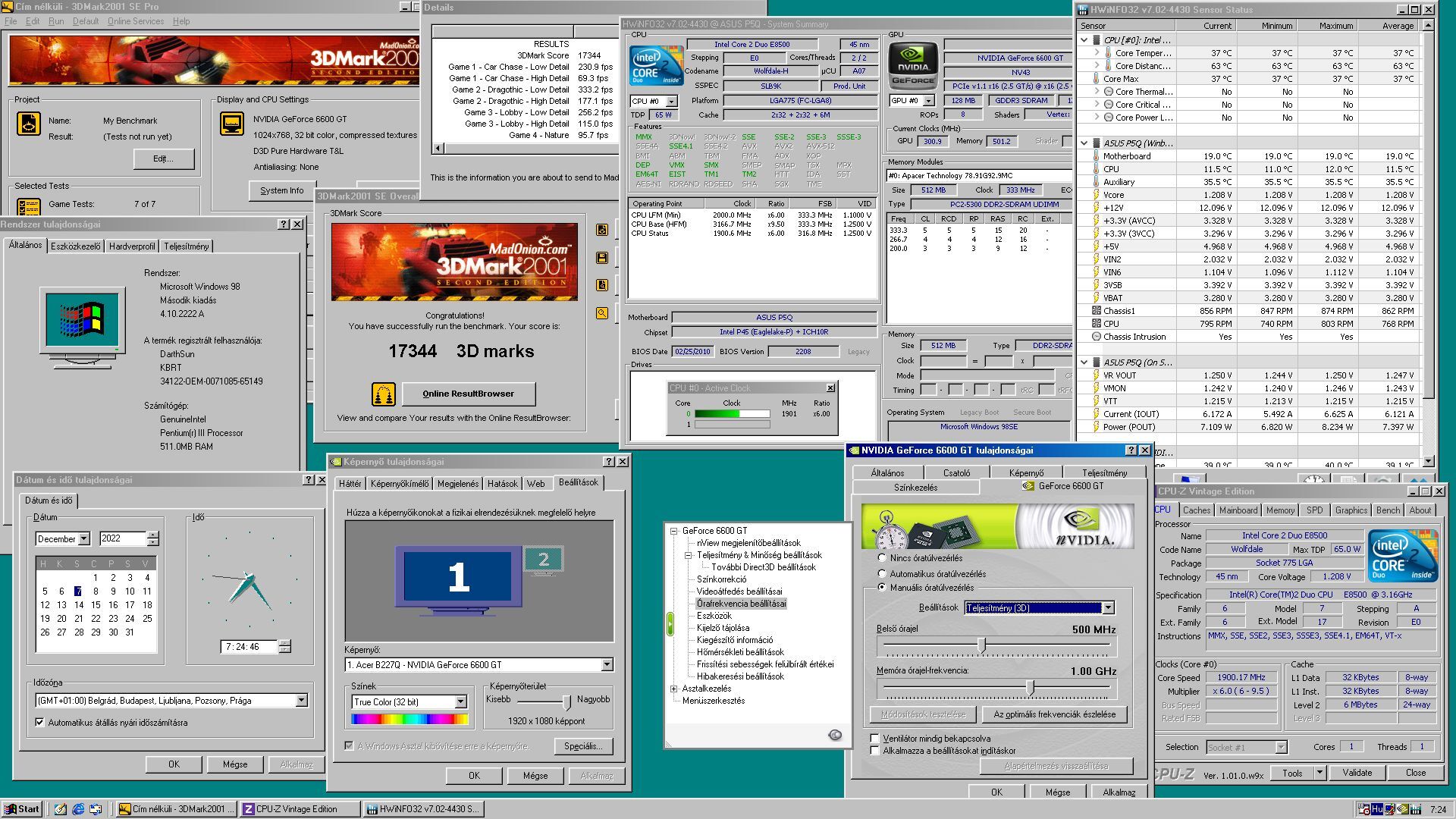Collapse the GeForce 6600 GT tree node
The image size is (1456, 819).
click(673, 531)
